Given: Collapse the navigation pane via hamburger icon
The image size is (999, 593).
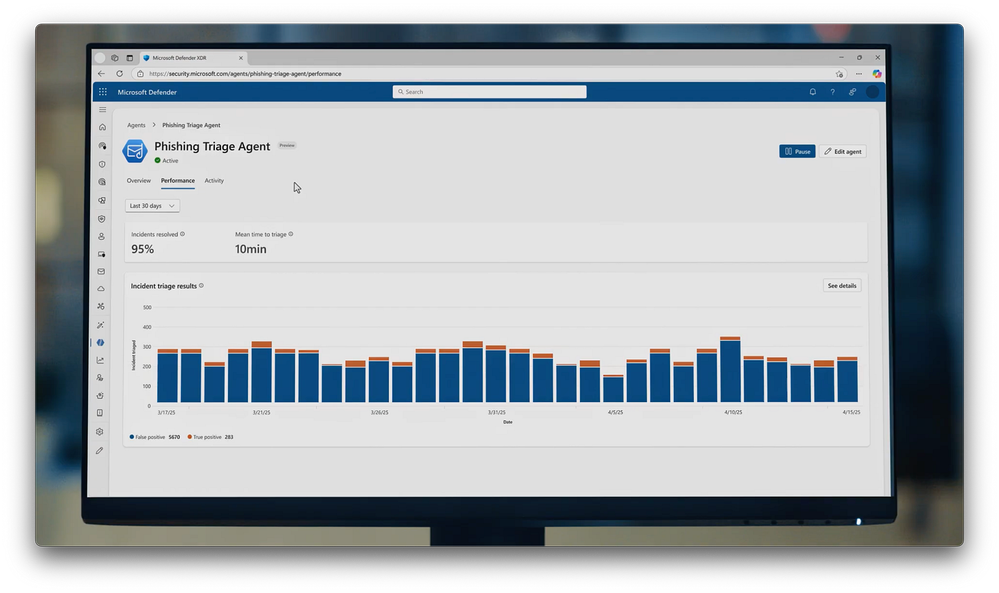Looking at the screenshot, I should pyautogui.click(x=103, y=110).
